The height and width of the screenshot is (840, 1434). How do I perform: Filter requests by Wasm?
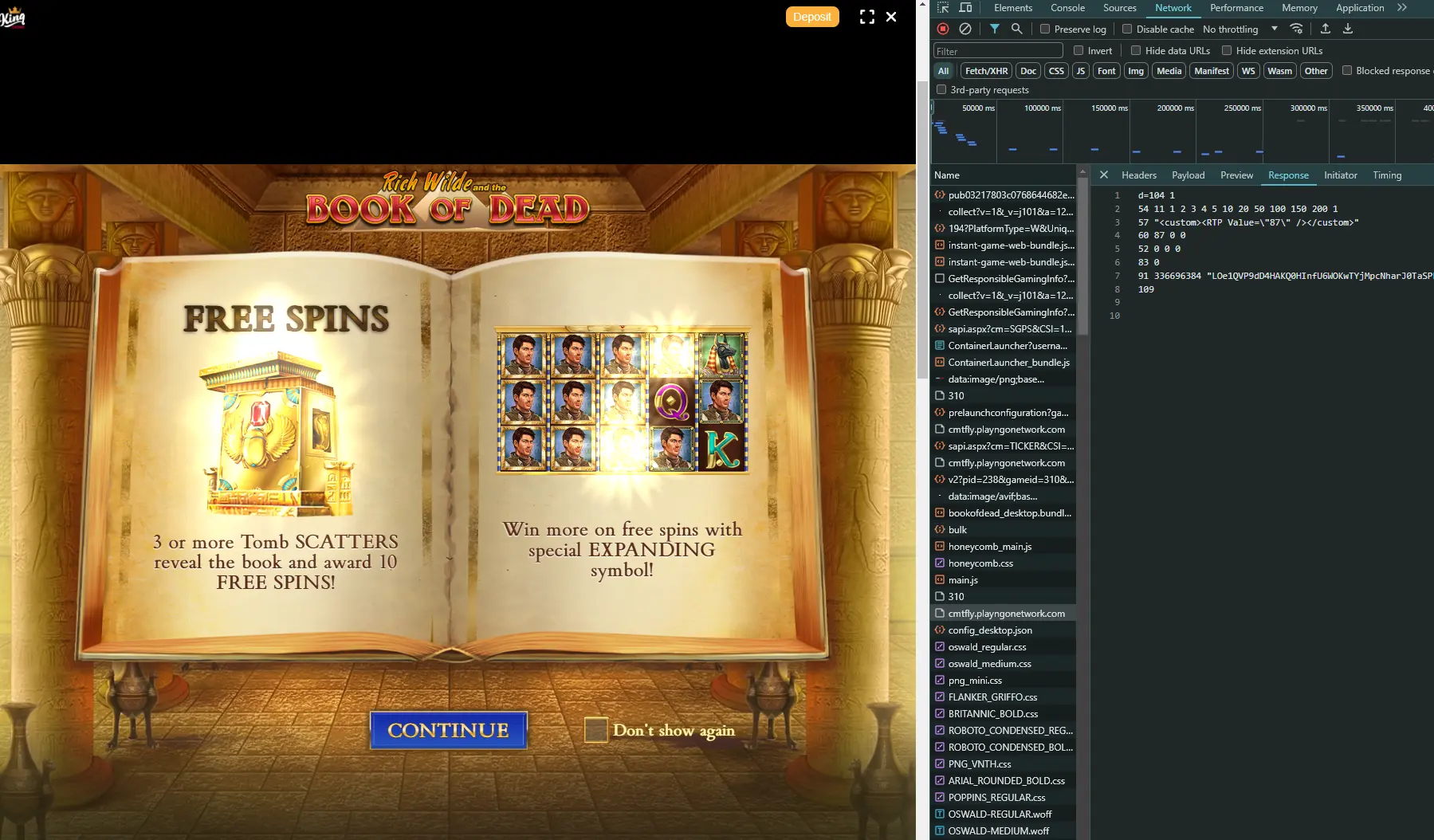1279,71
